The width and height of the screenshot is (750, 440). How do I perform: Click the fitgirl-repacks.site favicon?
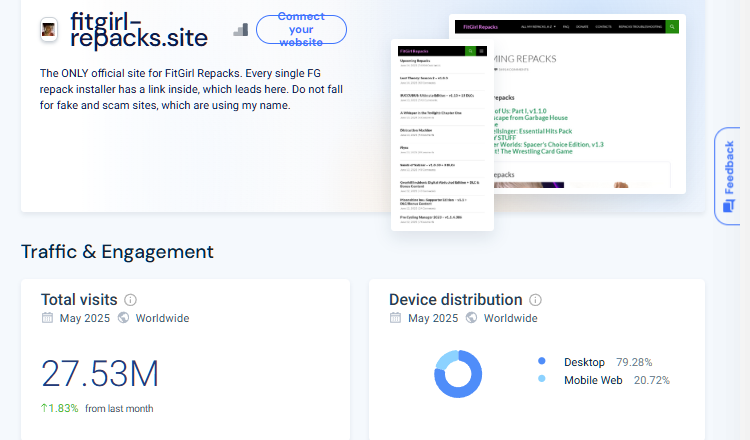point(49,30)
